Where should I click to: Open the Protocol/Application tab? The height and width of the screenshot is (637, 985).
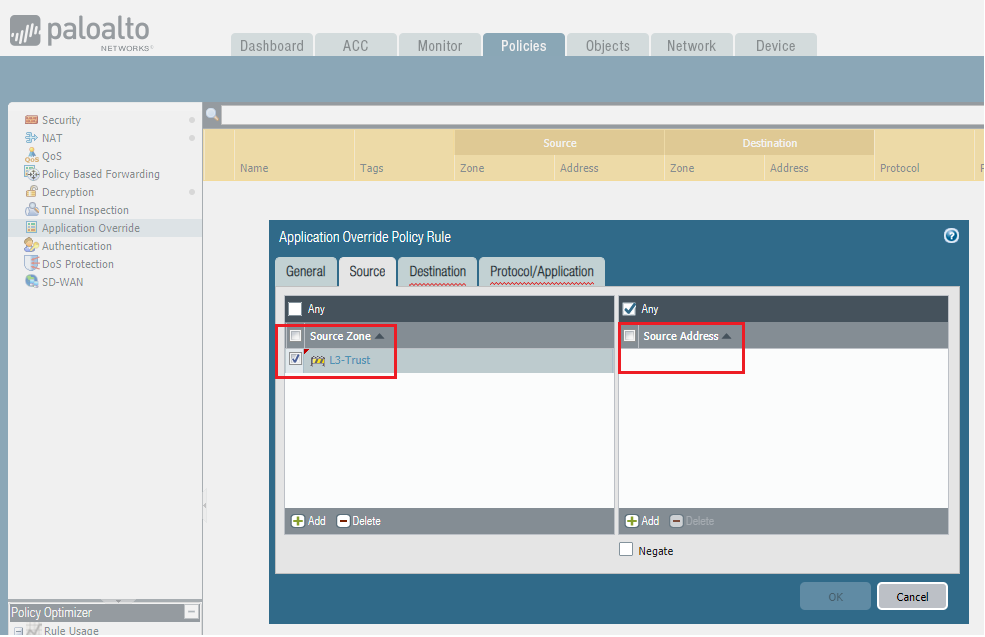pyautogui.click(x=541, y=271)
